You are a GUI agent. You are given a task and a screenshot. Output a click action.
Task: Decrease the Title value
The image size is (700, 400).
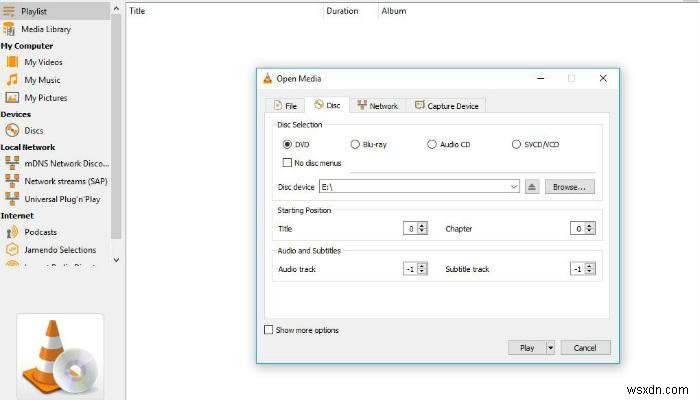[x=422, y=231]
